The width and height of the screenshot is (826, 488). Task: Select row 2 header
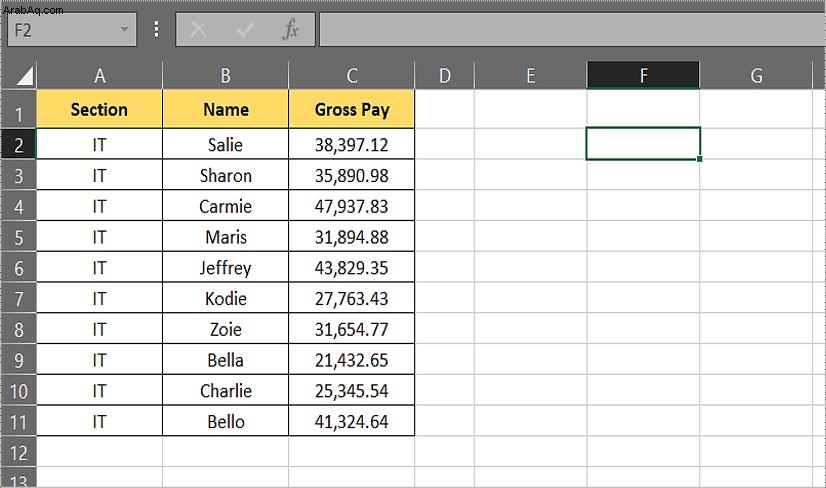pos(18,144)
